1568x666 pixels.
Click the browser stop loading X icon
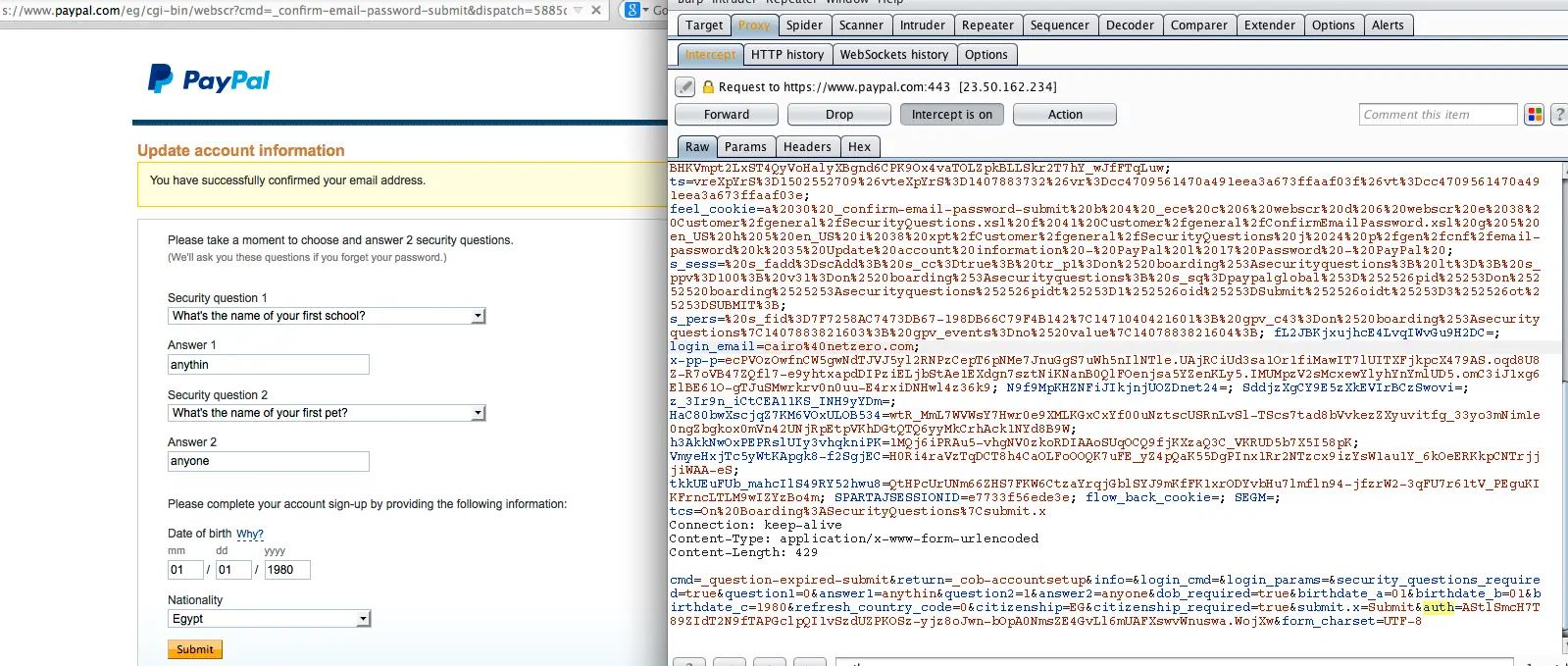click(596, 10)
